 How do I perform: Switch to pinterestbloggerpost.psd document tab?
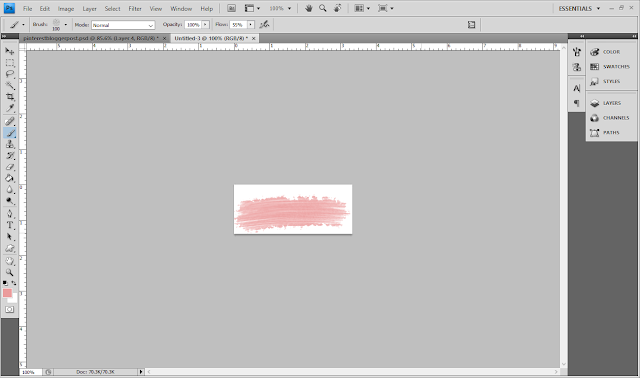pyautogui.click(x=91, y=38)
